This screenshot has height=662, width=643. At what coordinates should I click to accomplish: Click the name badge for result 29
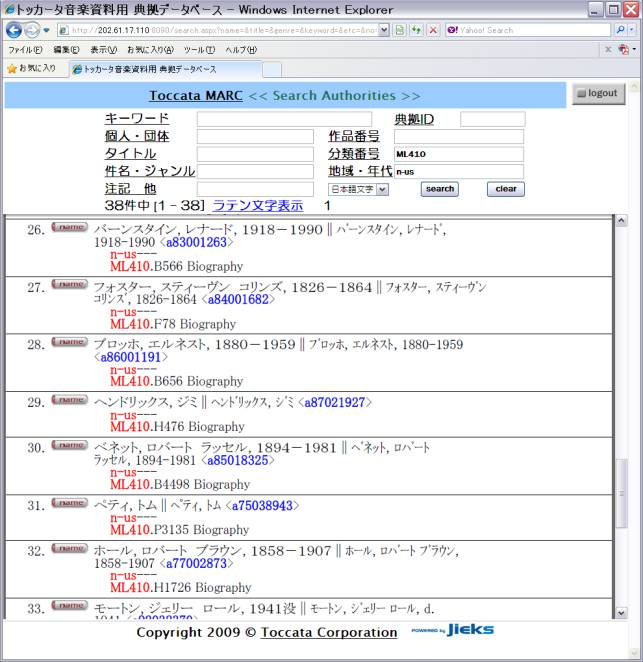pos(70,399)
